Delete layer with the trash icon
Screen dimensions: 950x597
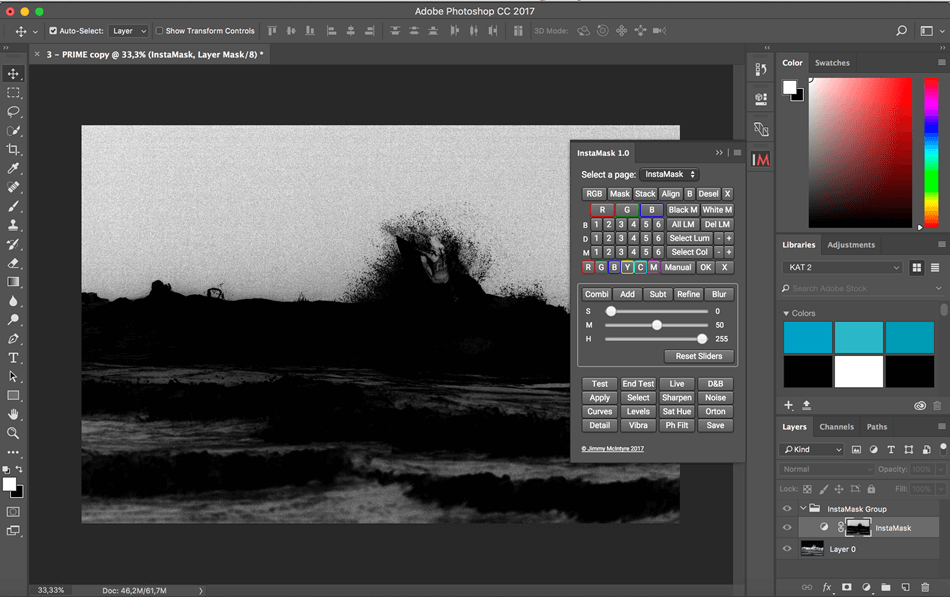click(x=925, y=587)
